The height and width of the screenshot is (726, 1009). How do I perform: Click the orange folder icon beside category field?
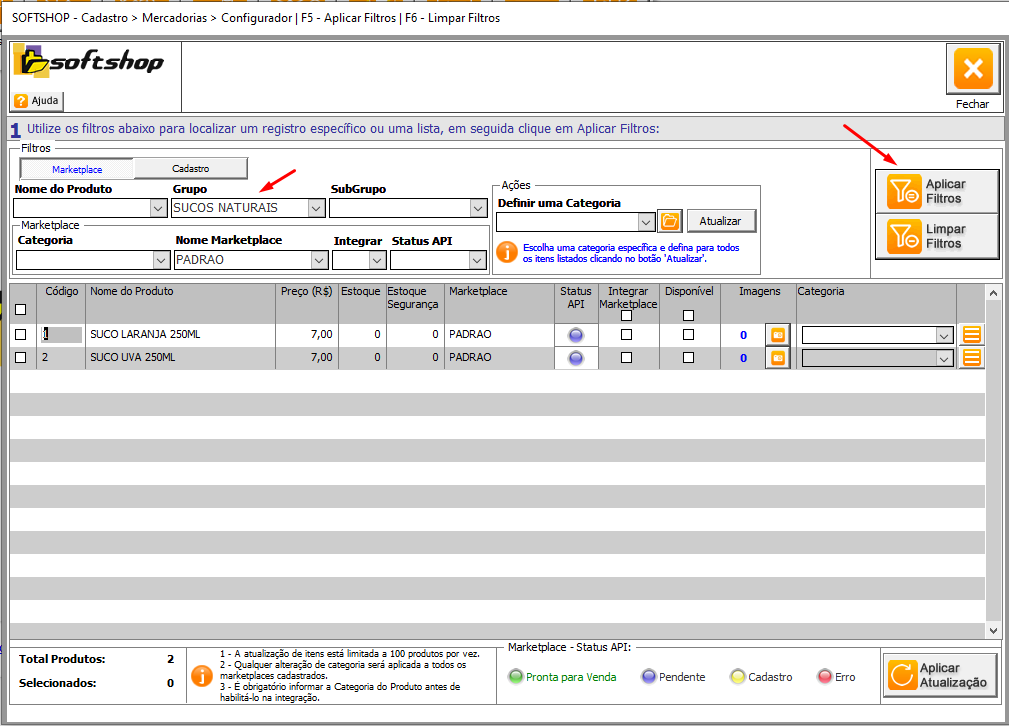669,221
